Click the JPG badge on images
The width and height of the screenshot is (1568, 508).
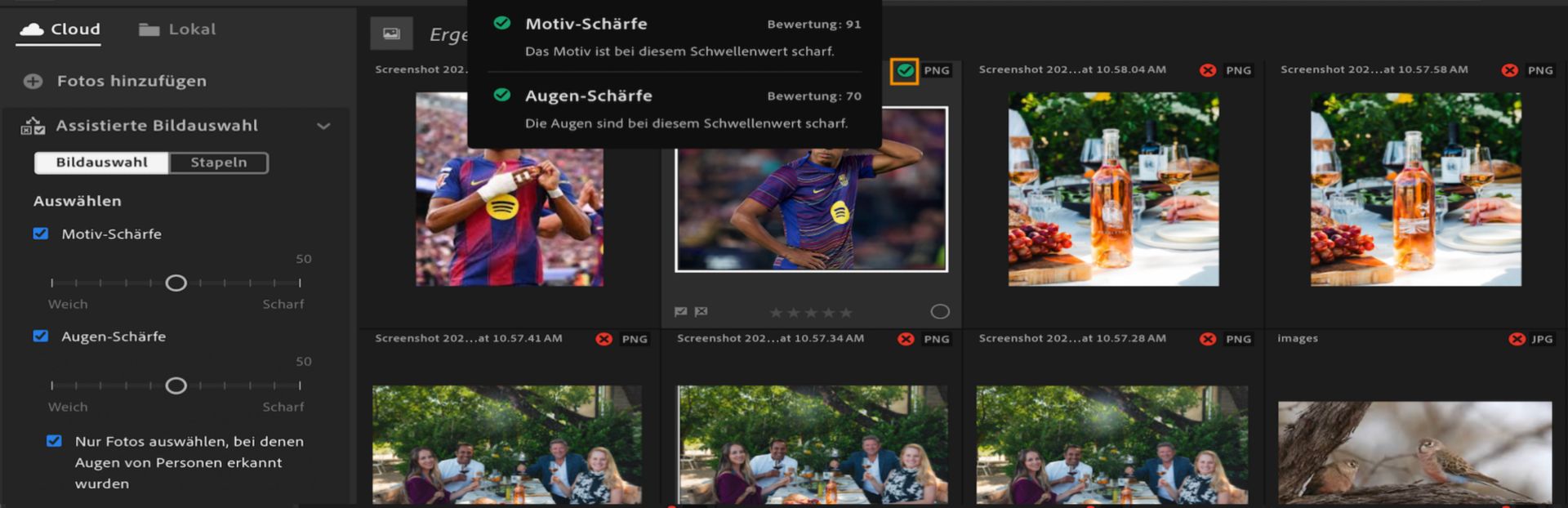point(1542,339)
